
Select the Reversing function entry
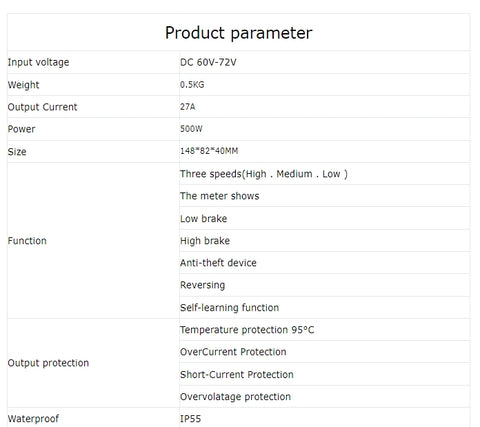click(202, 285)
